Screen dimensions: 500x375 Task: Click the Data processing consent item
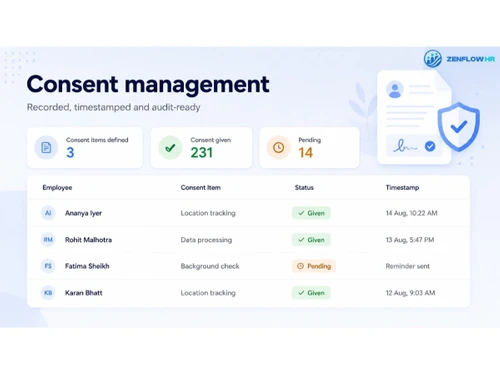click(206, 240)
